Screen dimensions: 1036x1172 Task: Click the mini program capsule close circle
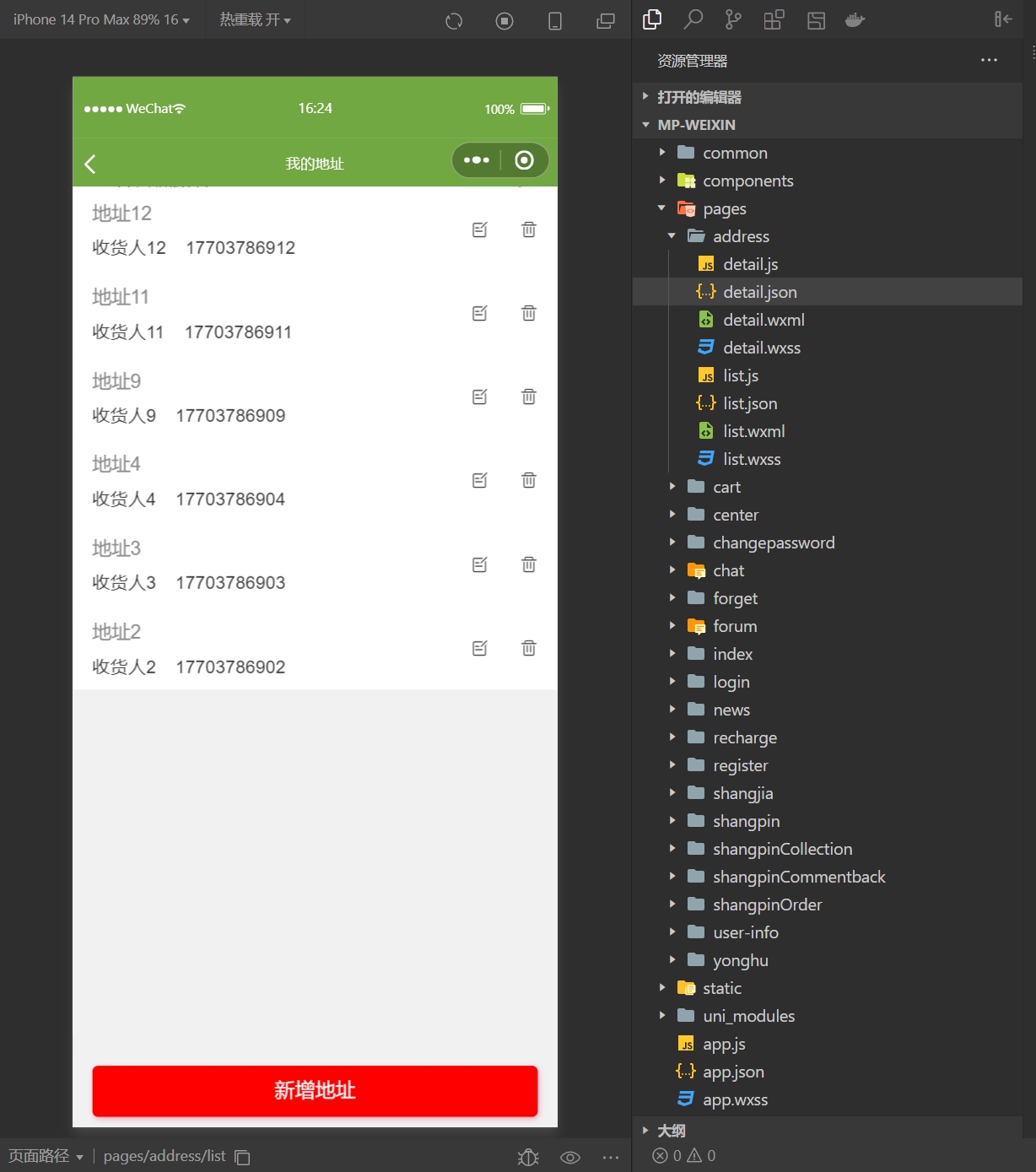click(x=524, y=160)
